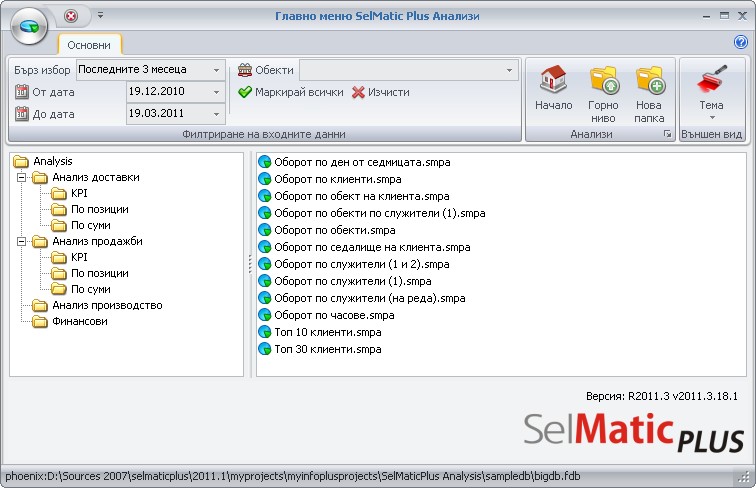Image resolution: width=756 pixels, height=488 pixels.
Task: Create a new folder with Нова папка
Action: [x=649, y=94]
